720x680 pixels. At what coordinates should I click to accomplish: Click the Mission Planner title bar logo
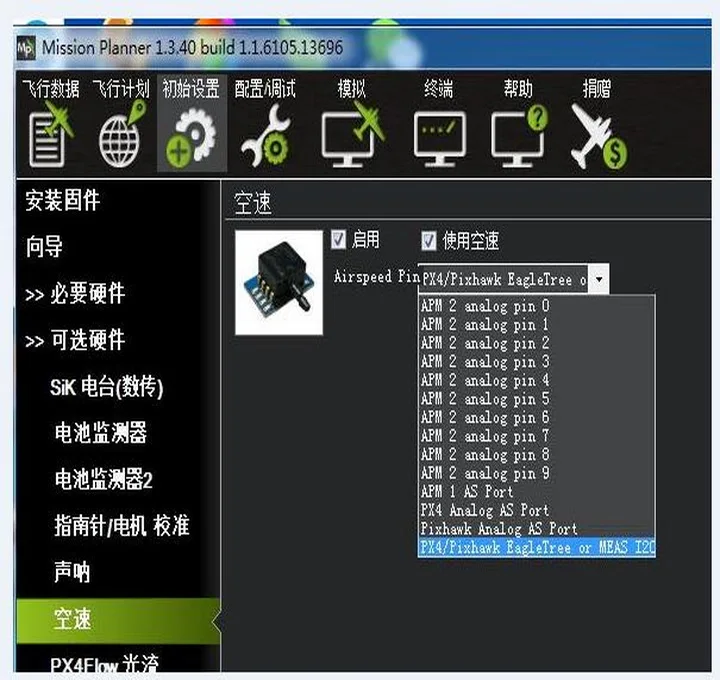(26, 48)
